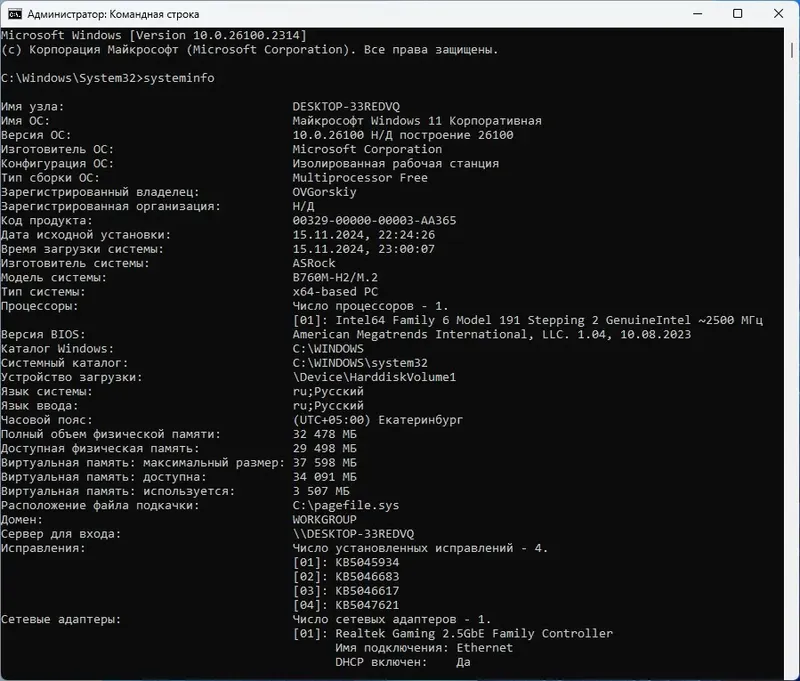The image size is (800, 681).
Task: Click the typed command 'systeminfo'
Action: [179, 78]
